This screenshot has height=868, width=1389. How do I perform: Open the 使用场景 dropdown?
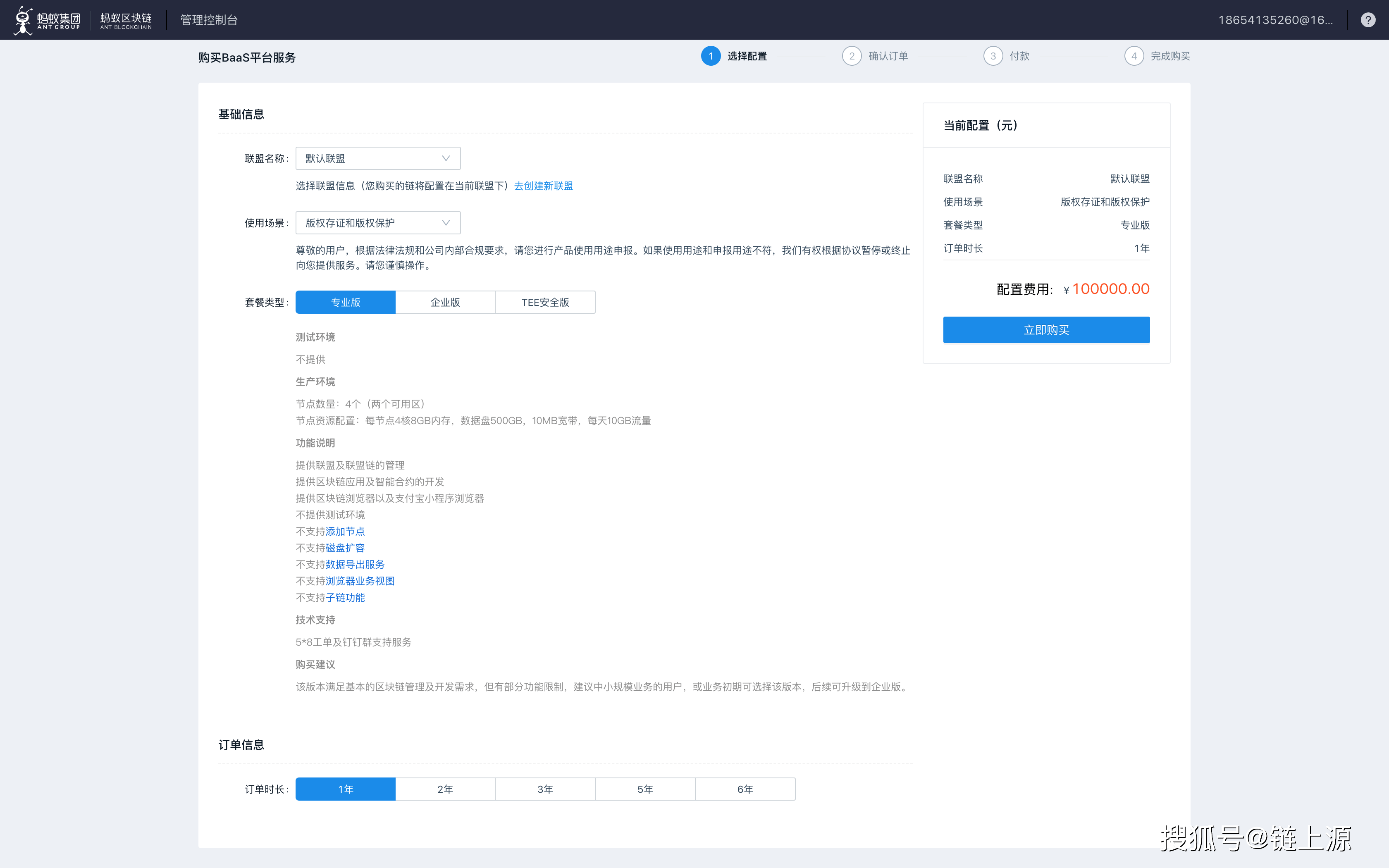click(x=378, y=223)
